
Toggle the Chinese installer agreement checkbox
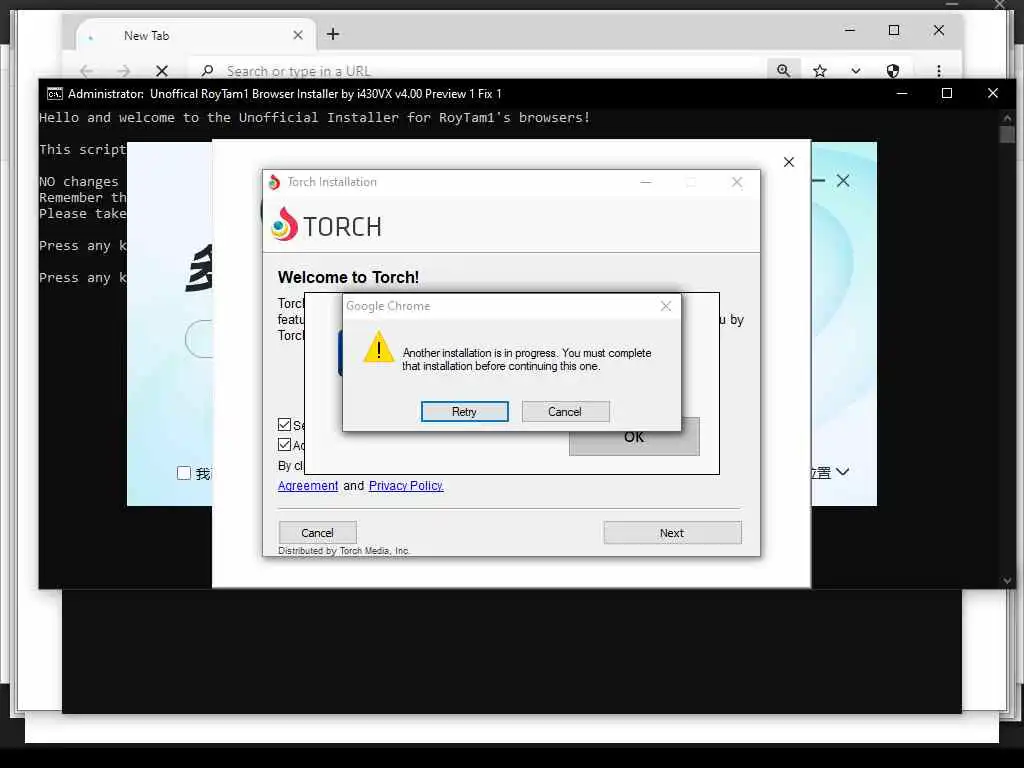(184, 473)
